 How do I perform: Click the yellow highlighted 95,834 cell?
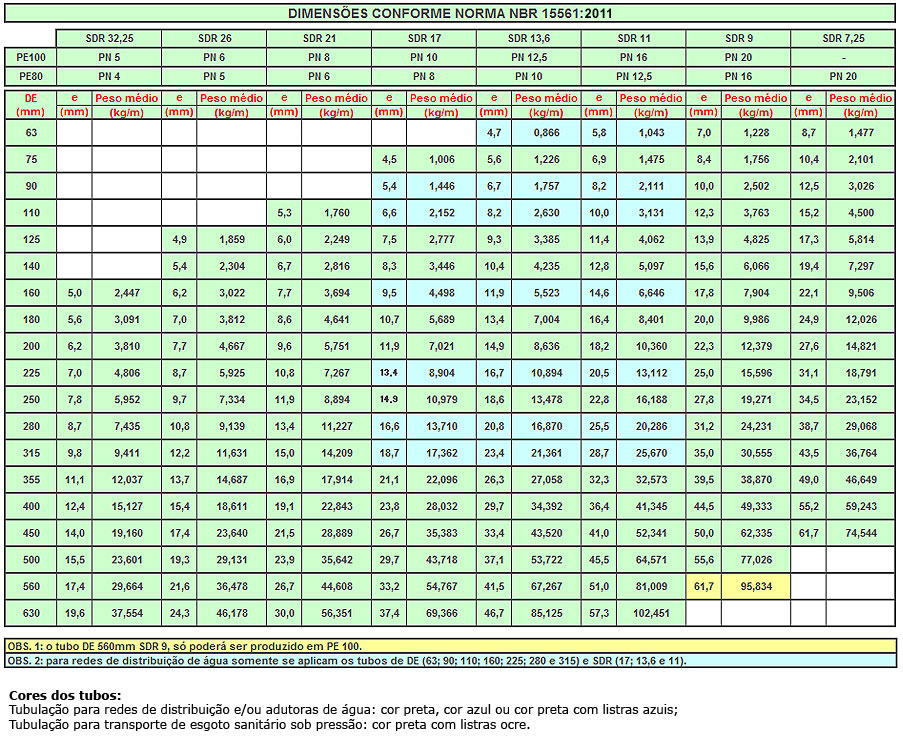pos(755,586)
